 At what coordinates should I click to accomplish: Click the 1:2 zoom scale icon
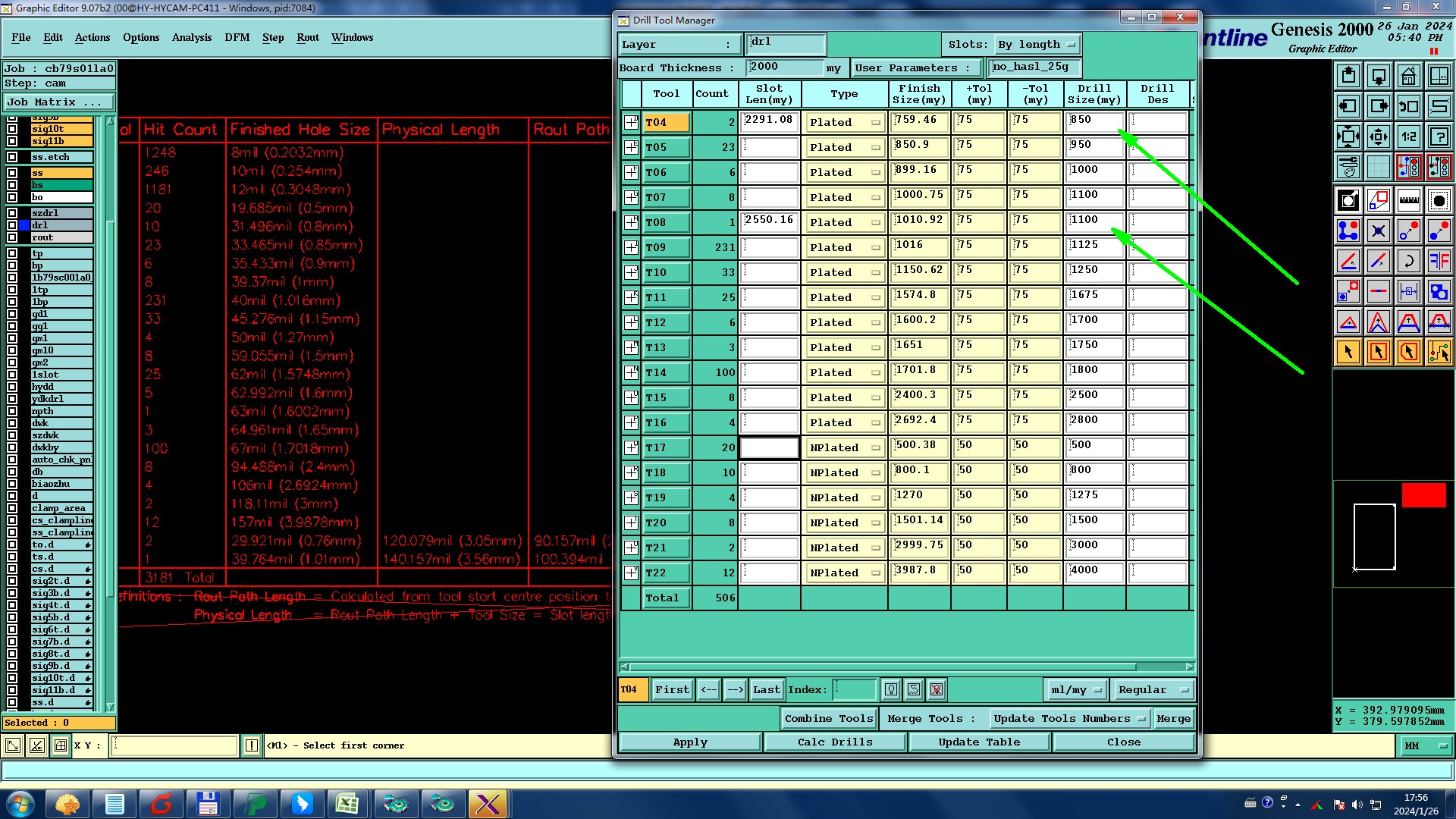pyautogui.click(x=1408, y=136)
